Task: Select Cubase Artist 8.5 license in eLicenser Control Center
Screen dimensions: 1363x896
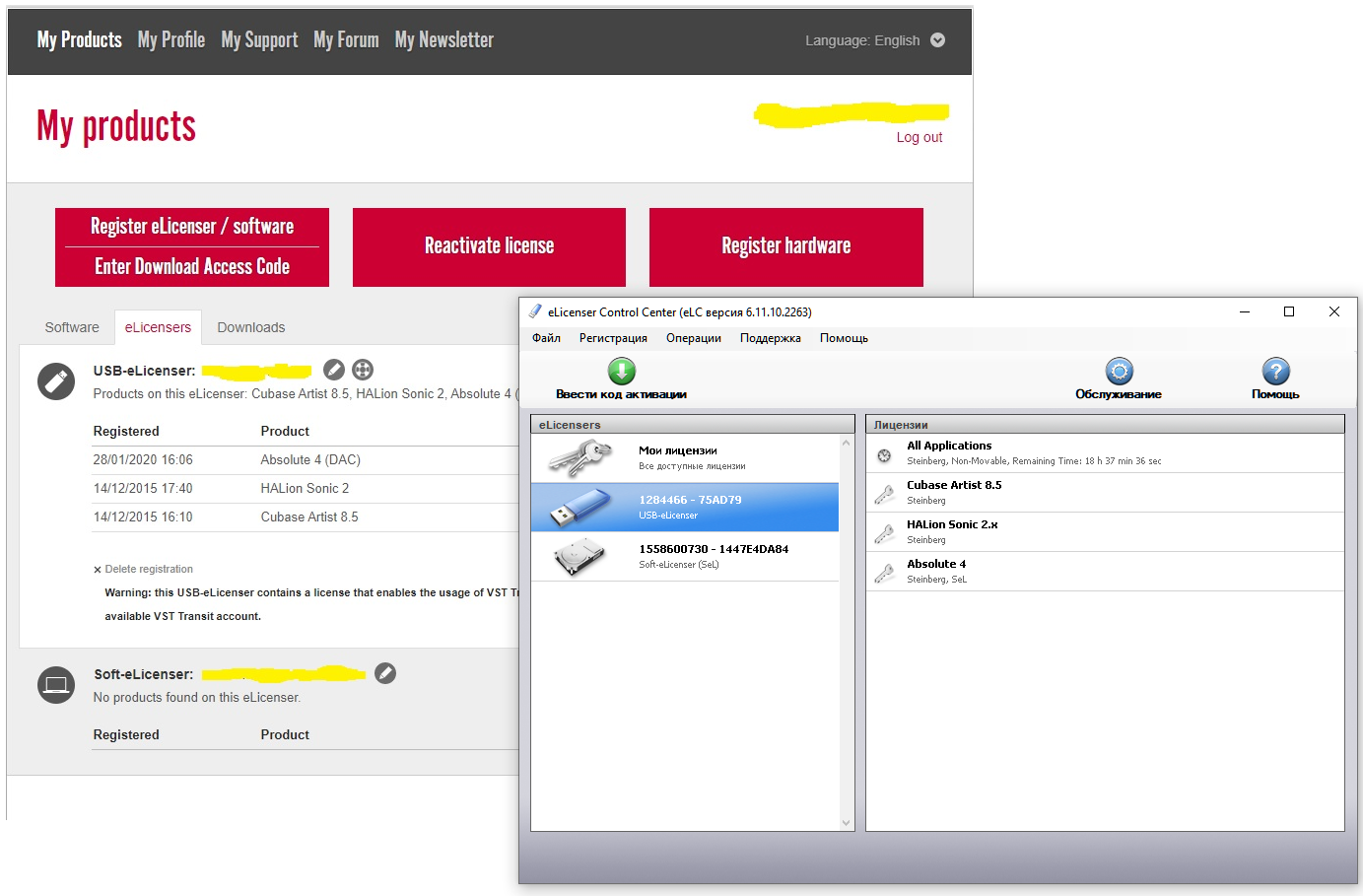Action: [1105, 493]
